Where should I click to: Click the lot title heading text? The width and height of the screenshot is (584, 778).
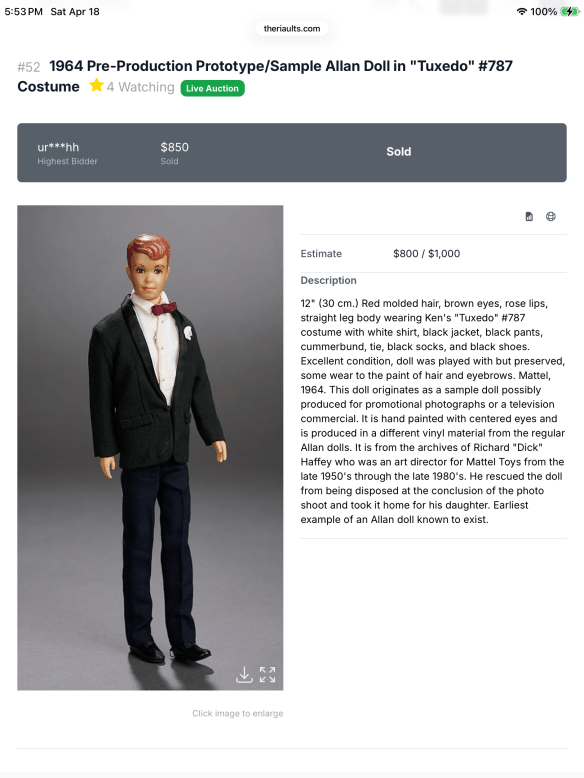[x=265, y=76]
